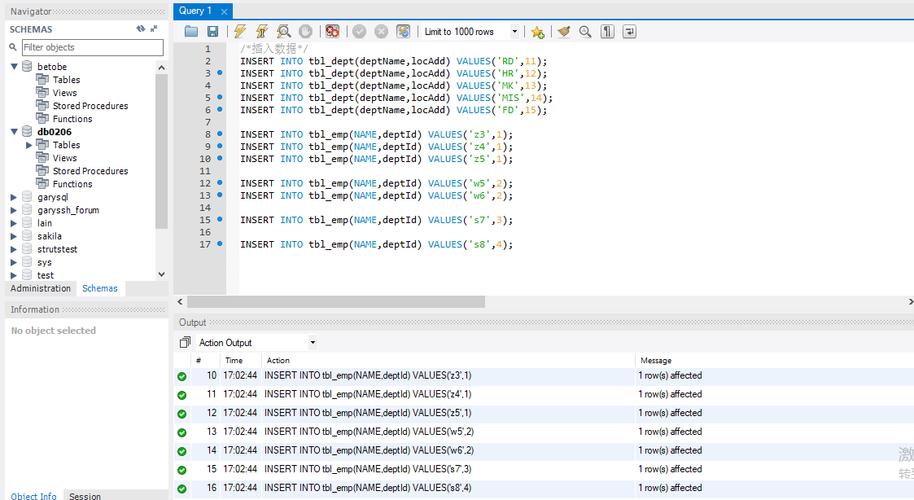The width and height of the screenshot is (914, 500).
Task: Sort output by the Time column header
Action: point(234,361)
